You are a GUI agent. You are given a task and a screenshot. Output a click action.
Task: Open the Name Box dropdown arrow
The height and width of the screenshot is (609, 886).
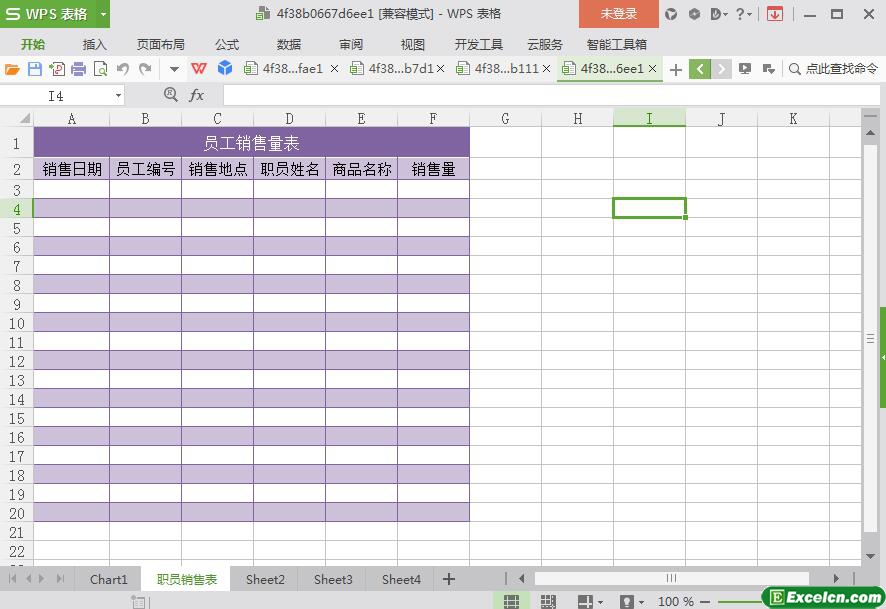point(118,95)
